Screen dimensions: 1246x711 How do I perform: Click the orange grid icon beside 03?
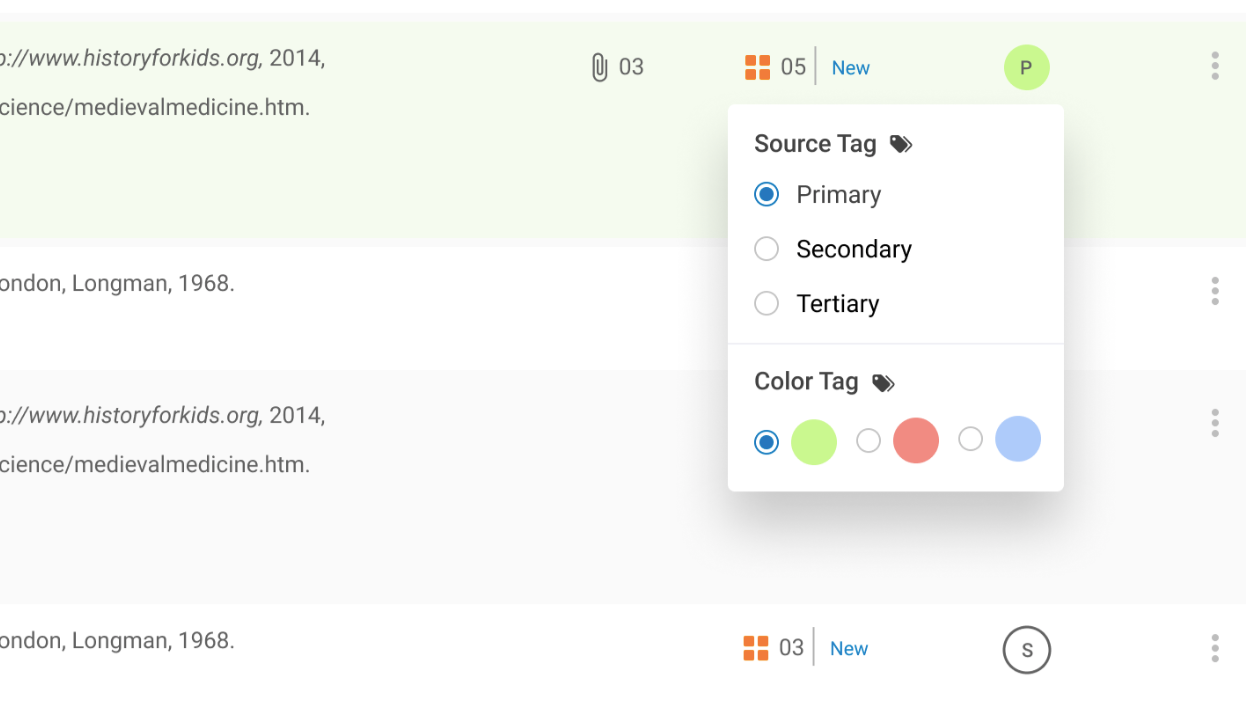(x=756, y=648)
